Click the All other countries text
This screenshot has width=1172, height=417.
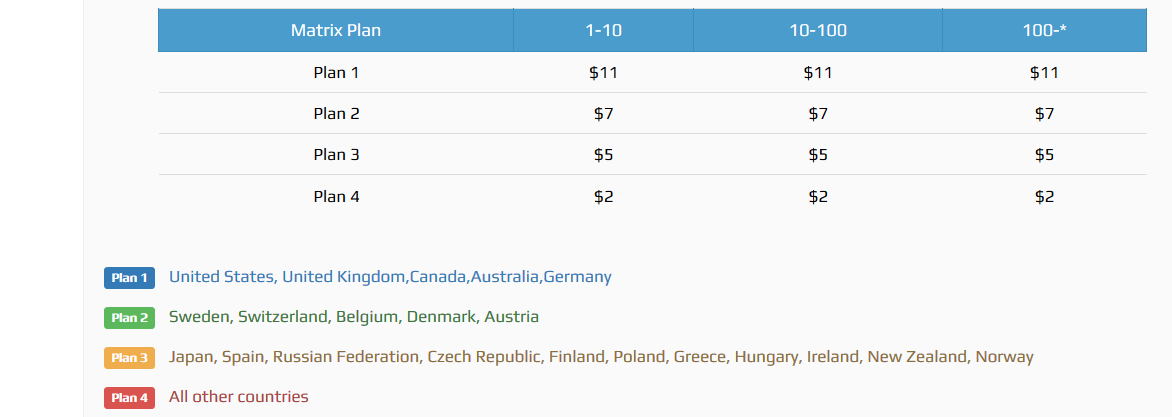pyautogui.click(x=238, y=397)
